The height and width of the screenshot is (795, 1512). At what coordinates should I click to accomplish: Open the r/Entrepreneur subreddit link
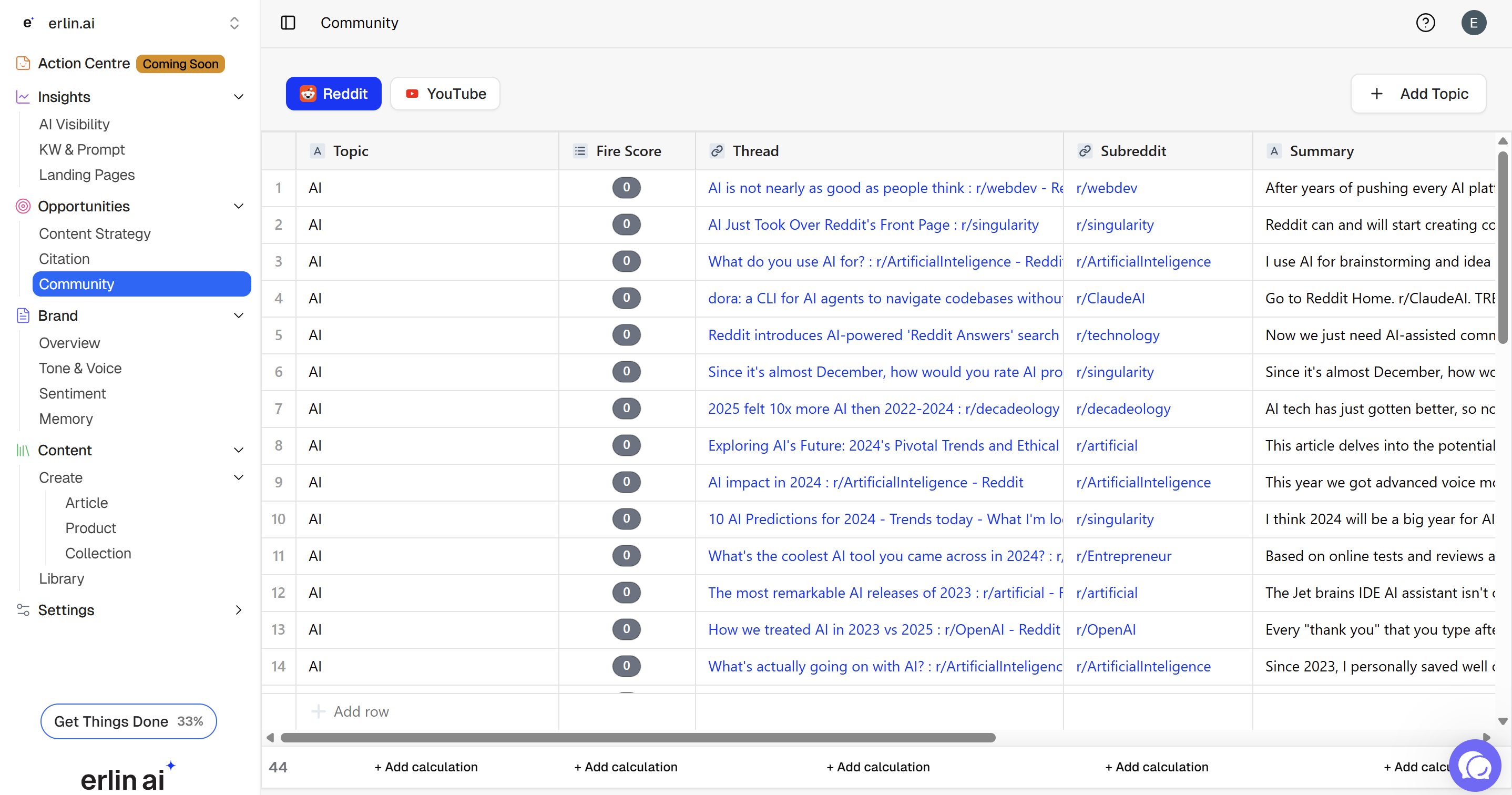1124,556
